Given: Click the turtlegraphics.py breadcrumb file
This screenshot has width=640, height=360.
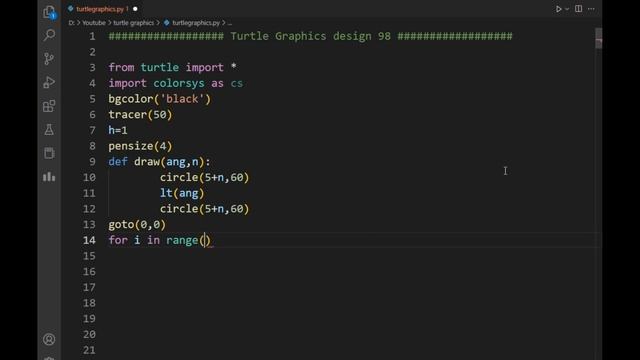Looking at the screenshot, I should coord(196,23).
